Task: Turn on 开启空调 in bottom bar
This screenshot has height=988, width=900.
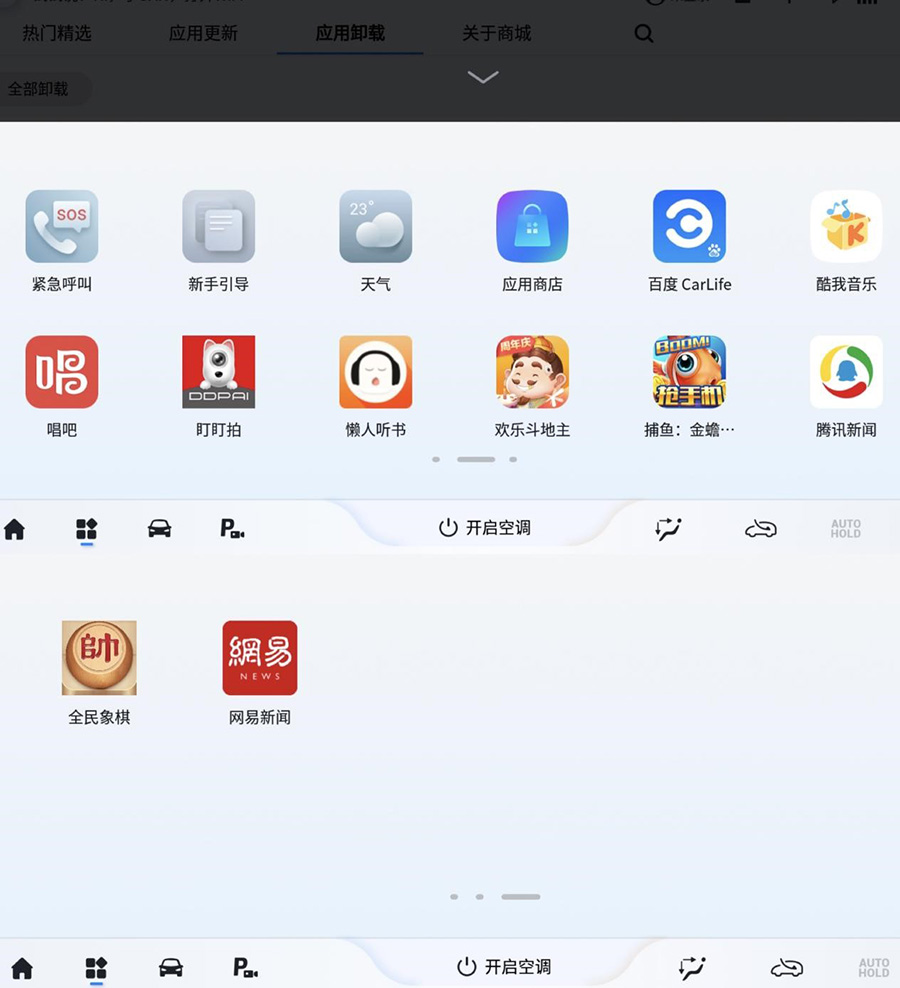Action: point(504,967)
